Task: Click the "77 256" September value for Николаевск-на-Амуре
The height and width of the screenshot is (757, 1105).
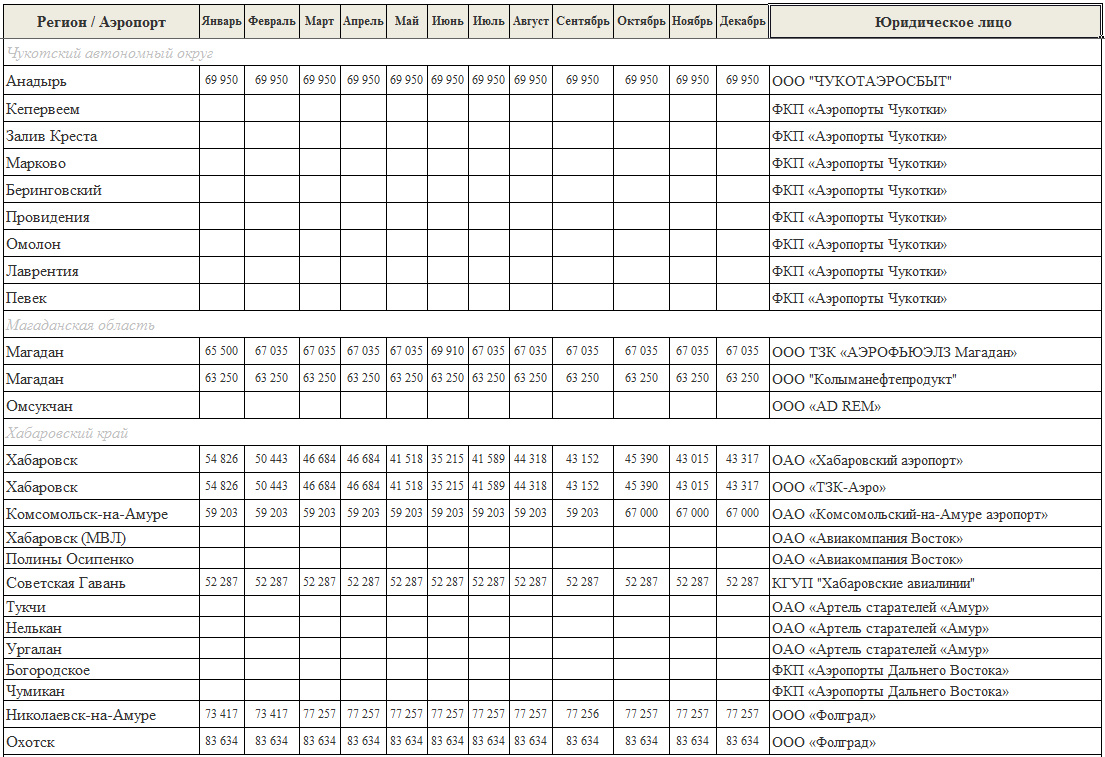Action: [x=583, y=713]
